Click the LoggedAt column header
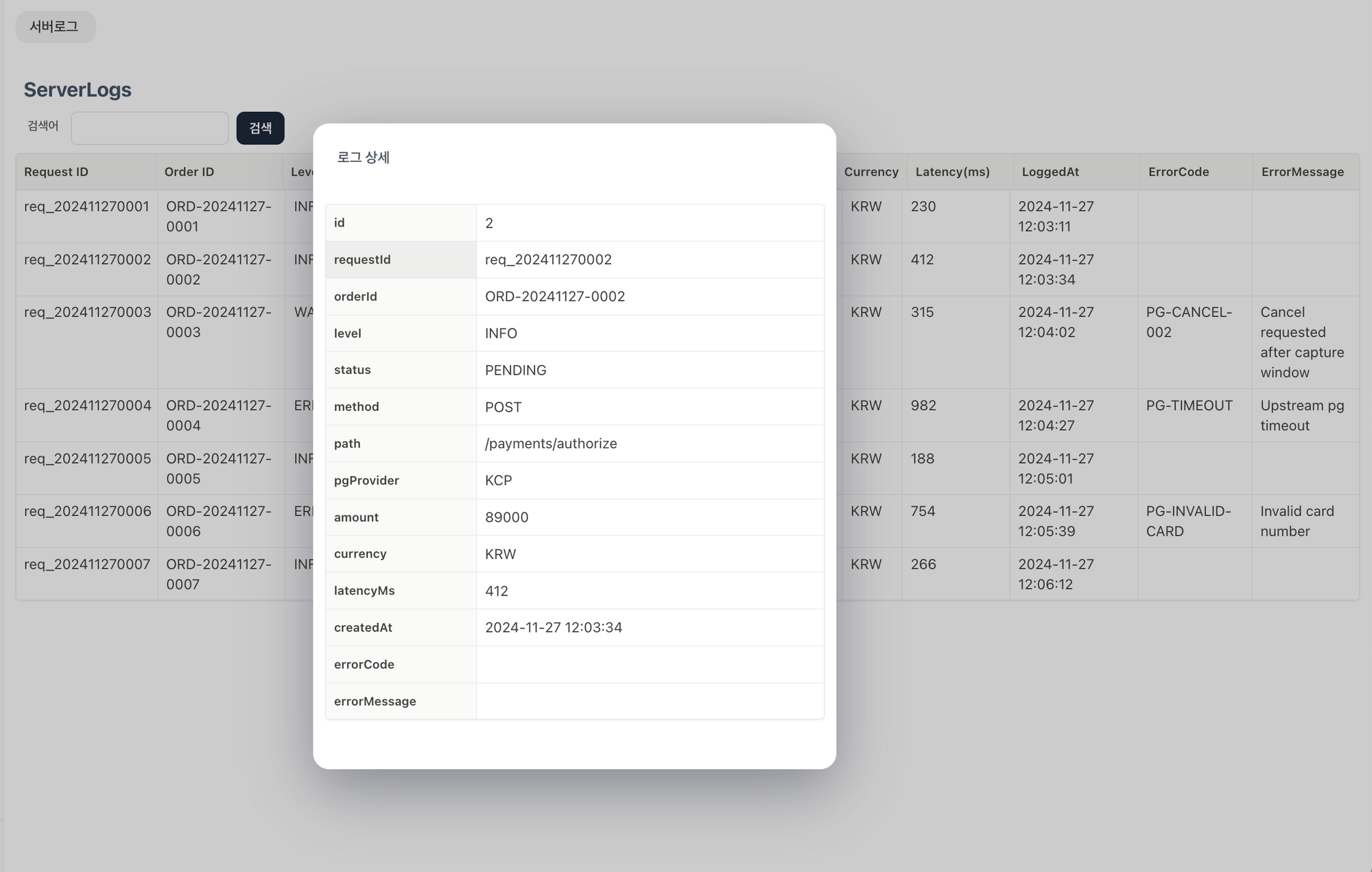The height and width of the screenshot is (872, 1372). point(1050,172)
